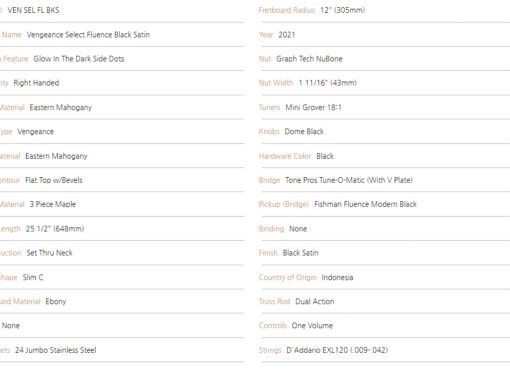Click the Truss Rod label
Viewport: 510px width, 382px height.
(274, 302)
